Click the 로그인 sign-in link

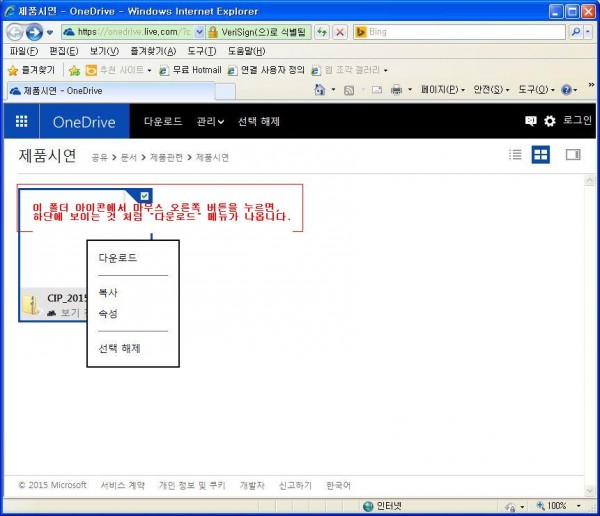click(x=577, y=121)
